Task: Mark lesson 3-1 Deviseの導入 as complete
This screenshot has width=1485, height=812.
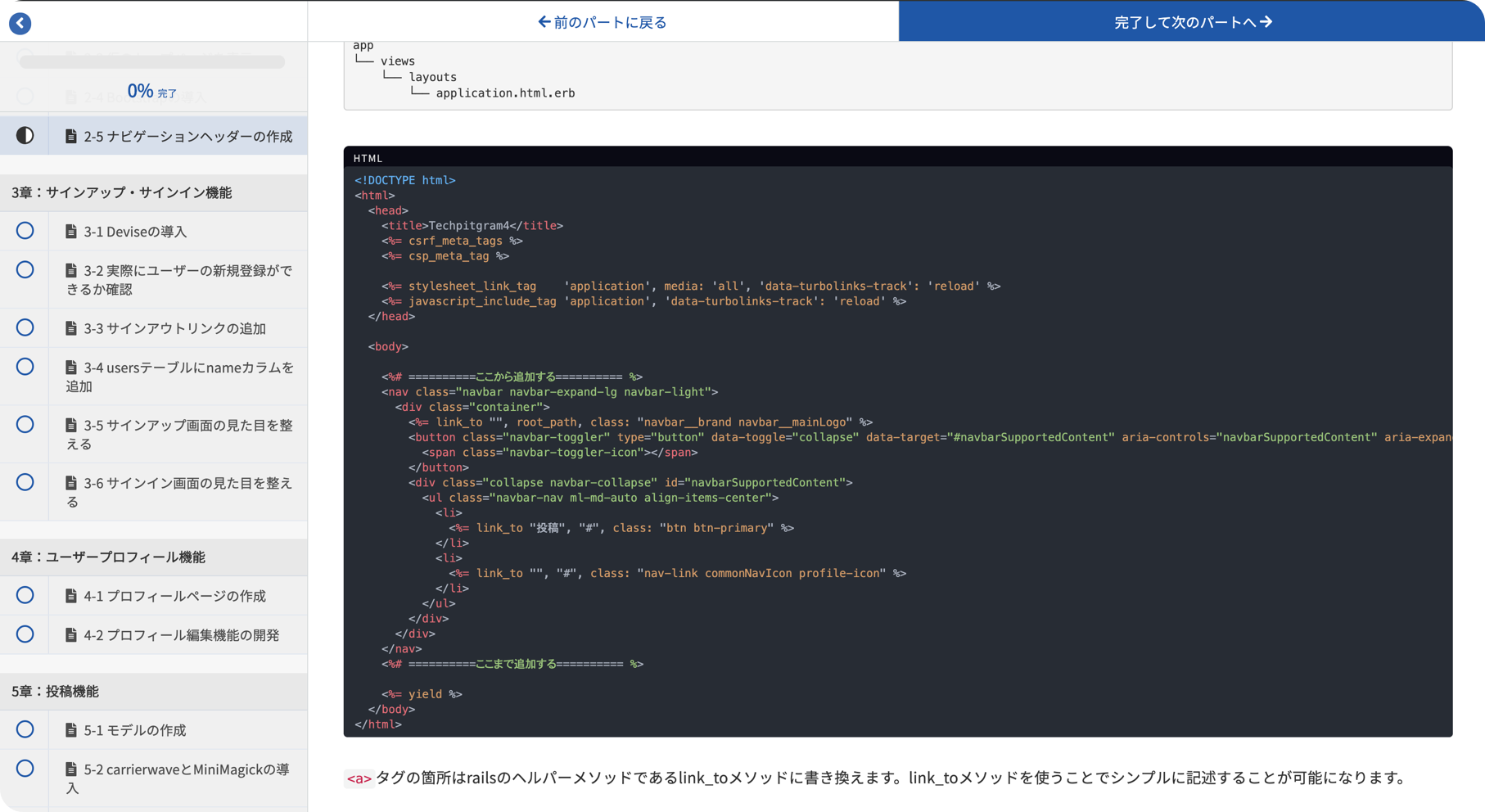Action: click(x=25, y=231)
